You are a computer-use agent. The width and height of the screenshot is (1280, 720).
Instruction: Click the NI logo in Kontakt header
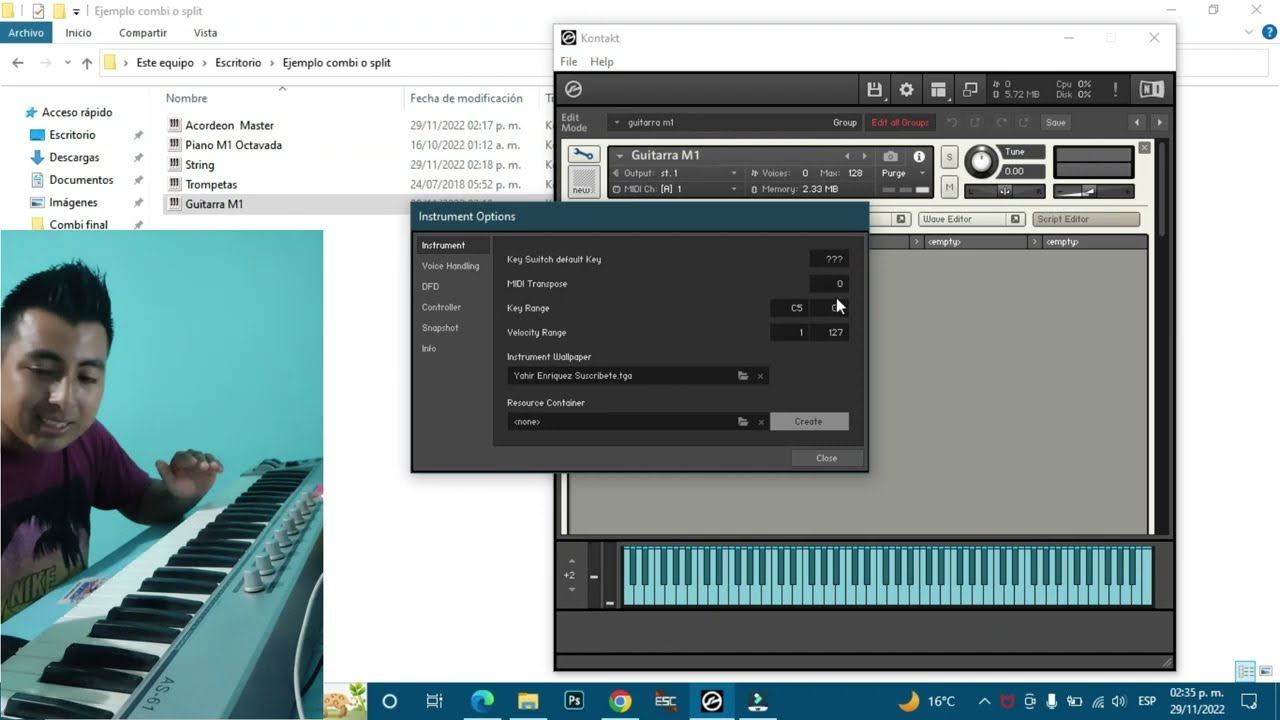click(1151, 90)
